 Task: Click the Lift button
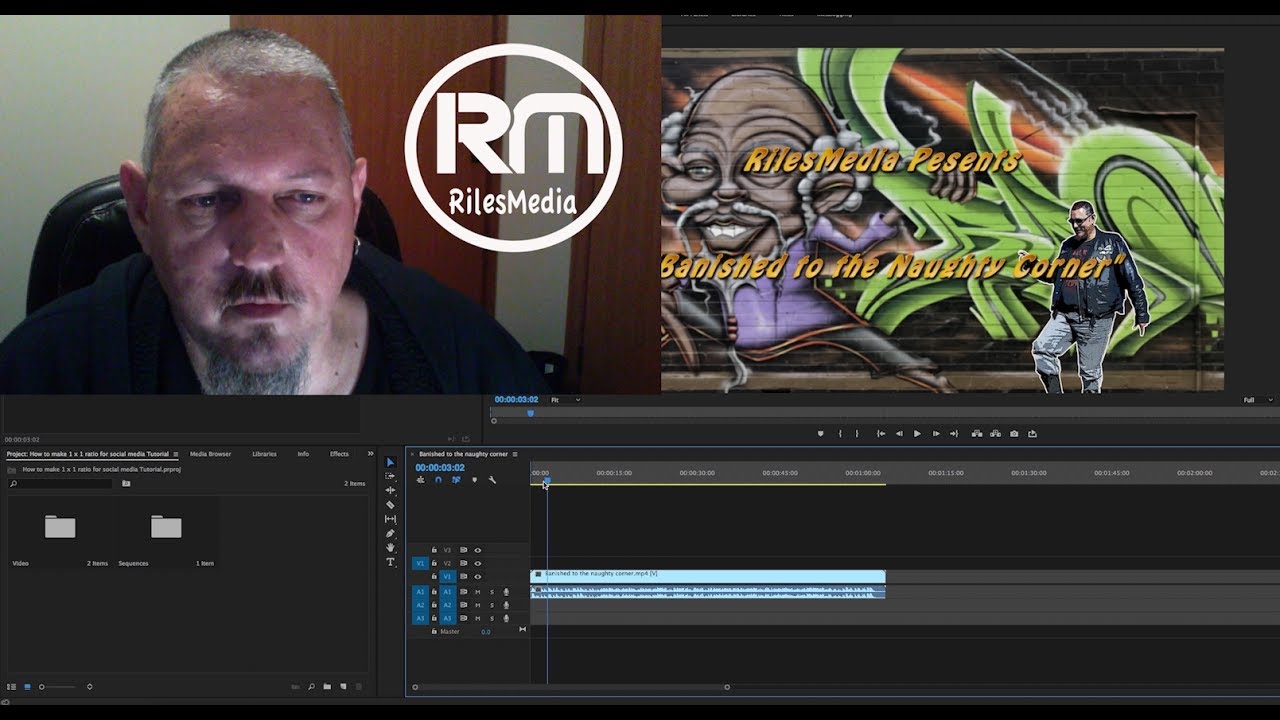[977, 434]
